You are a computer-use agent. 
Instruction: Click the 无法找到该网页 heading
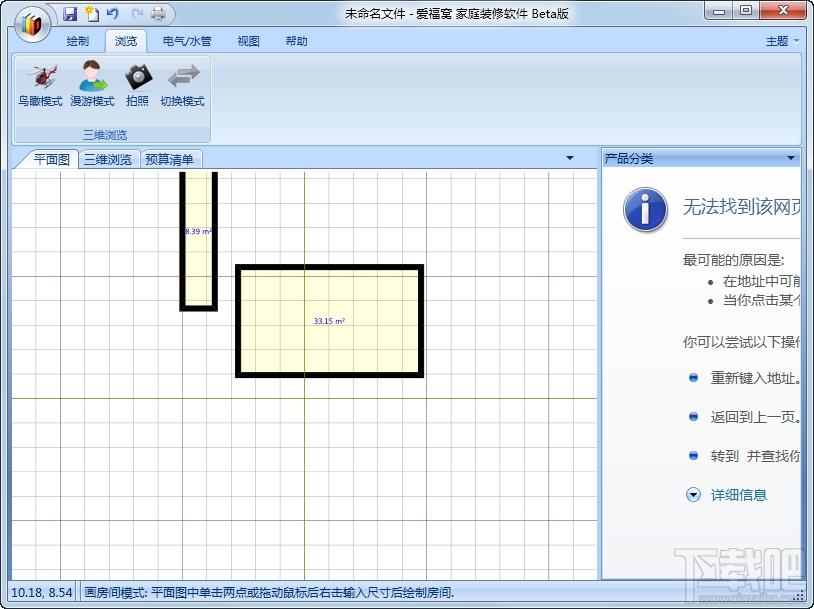(741, 207)
